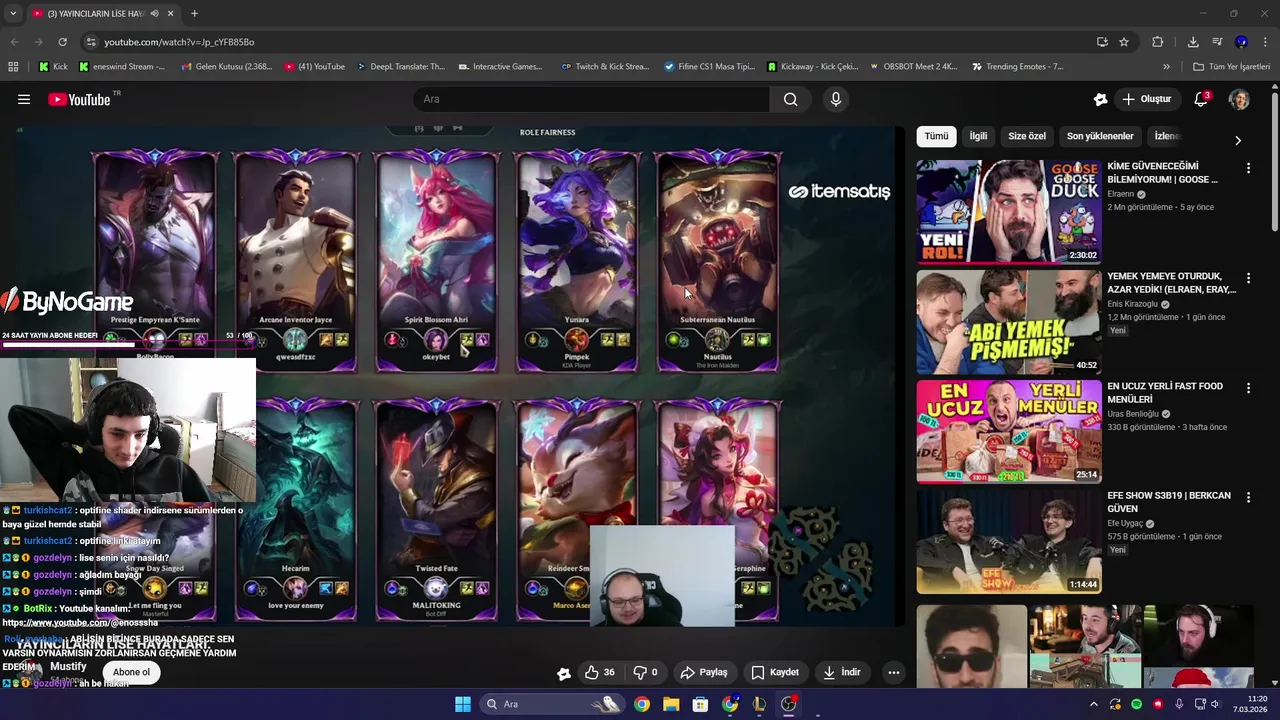
Task: Open the YouTube hamburger guide menu
Action: [x=24, y=99]
